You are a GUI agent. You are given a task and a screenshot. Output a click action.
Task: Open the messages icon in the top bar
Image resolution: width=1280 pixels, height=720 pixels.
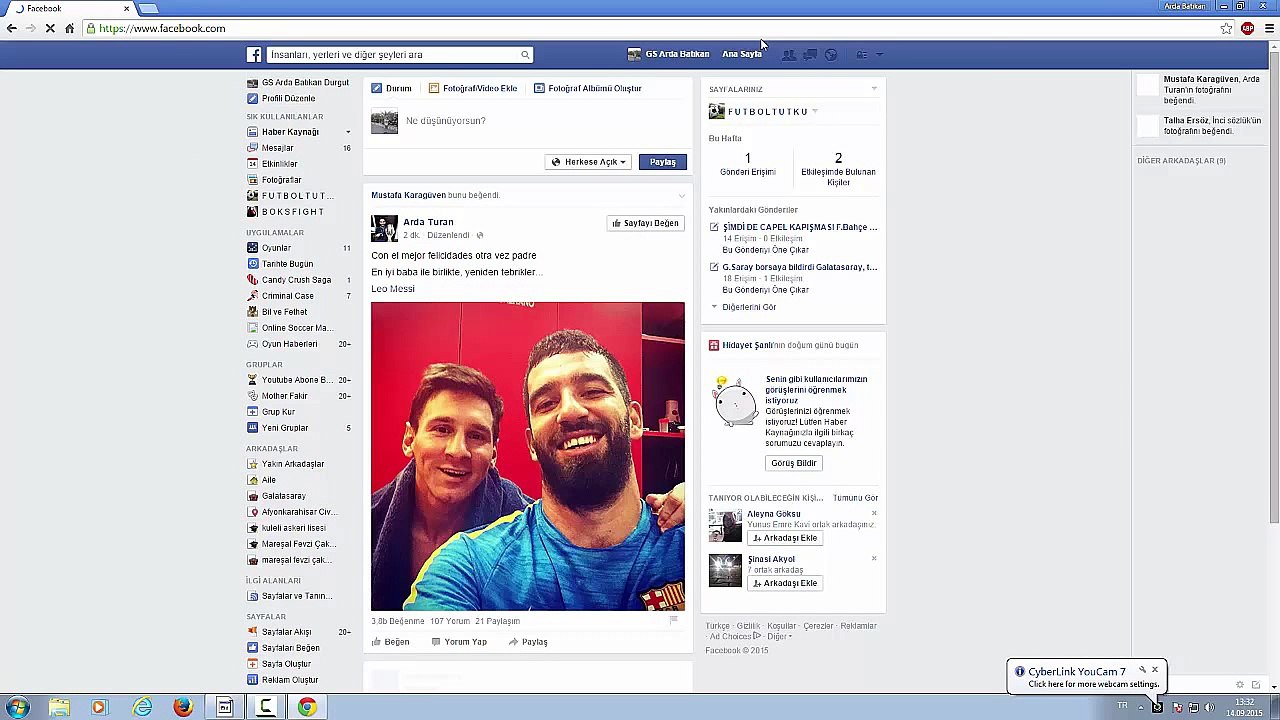tap(810, 55)
